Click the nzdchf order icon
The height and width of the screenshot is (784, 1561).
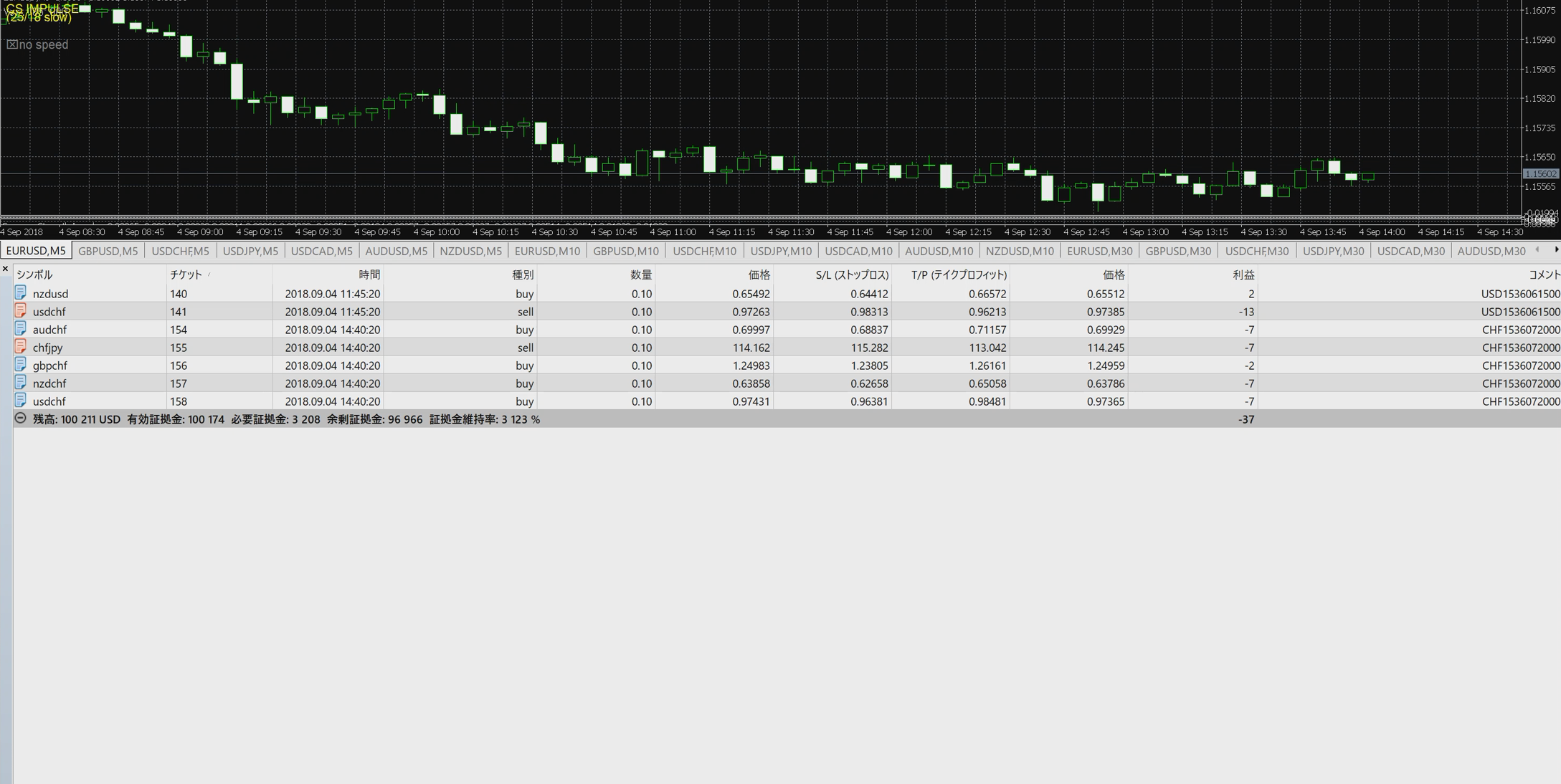pos(20,383)
